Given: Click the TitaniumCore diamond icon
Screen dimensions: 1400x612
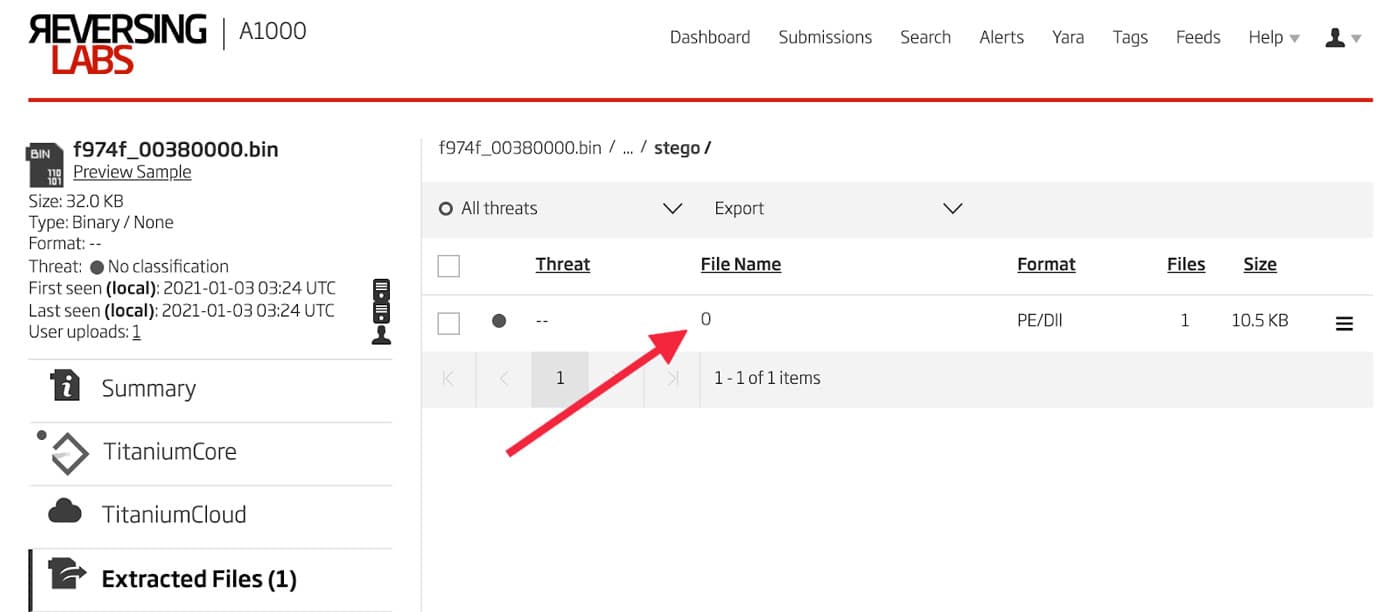Looking at the screenshot, I should (69, 453).
